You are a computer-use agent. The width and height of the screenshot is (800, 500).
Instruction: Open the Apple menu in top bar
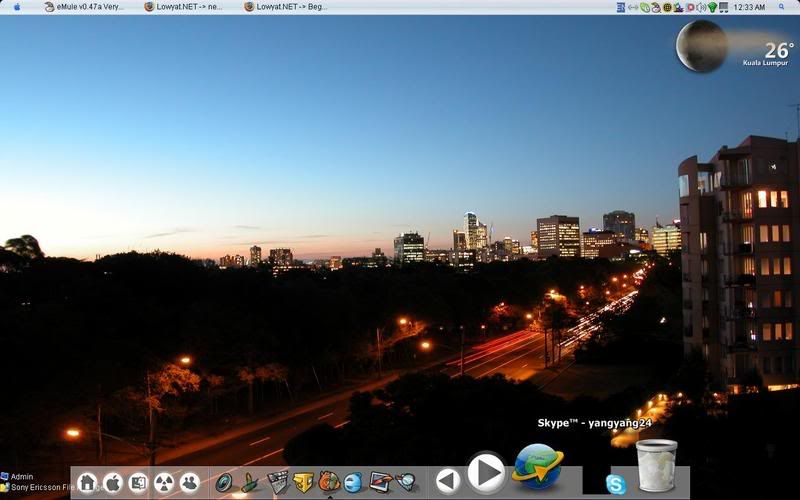pyautogui.click(x=17, y=7)
